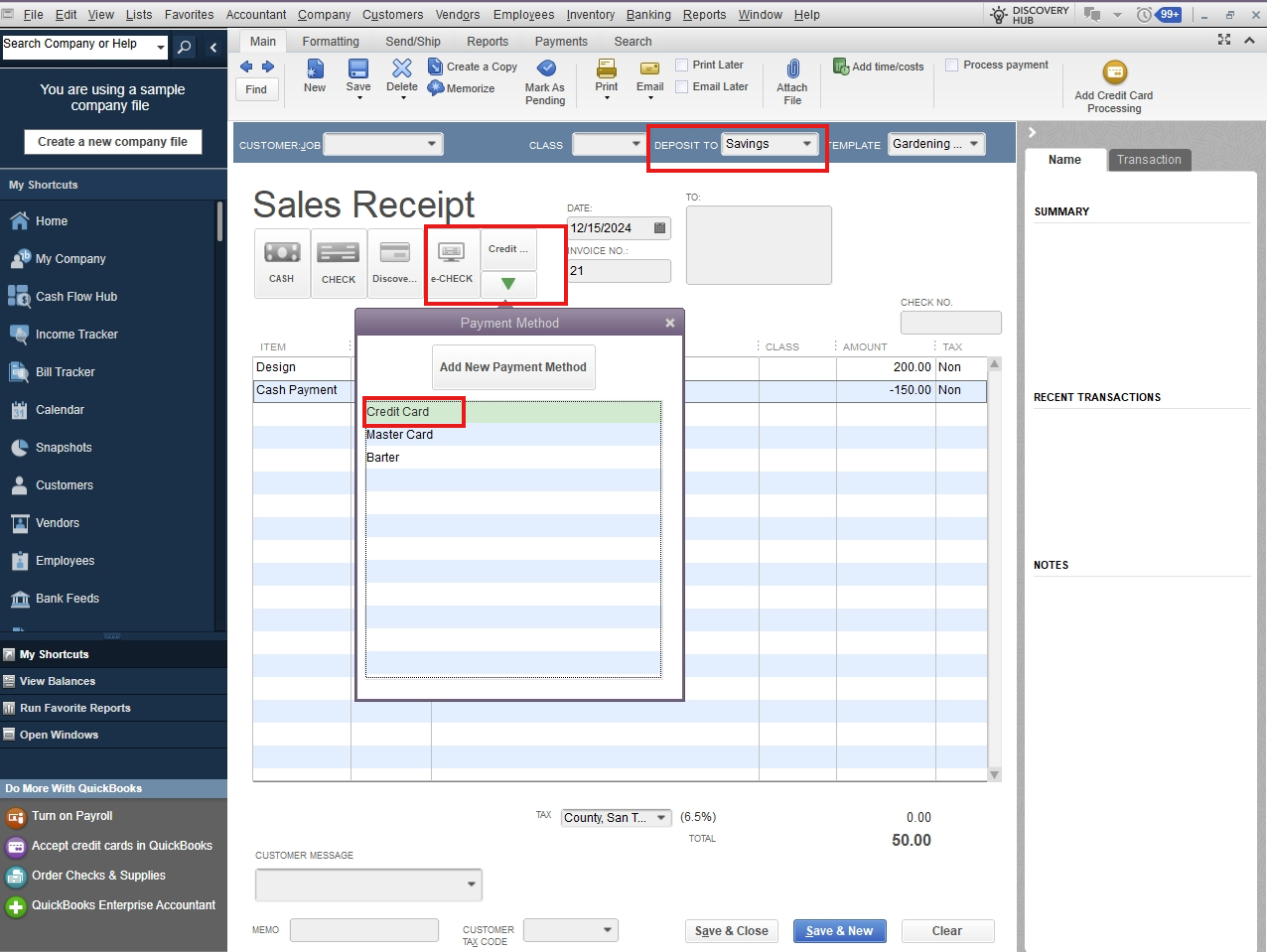Close the Payment Method popup
The image size is (1267, 952).
click(x=670, y=323)
